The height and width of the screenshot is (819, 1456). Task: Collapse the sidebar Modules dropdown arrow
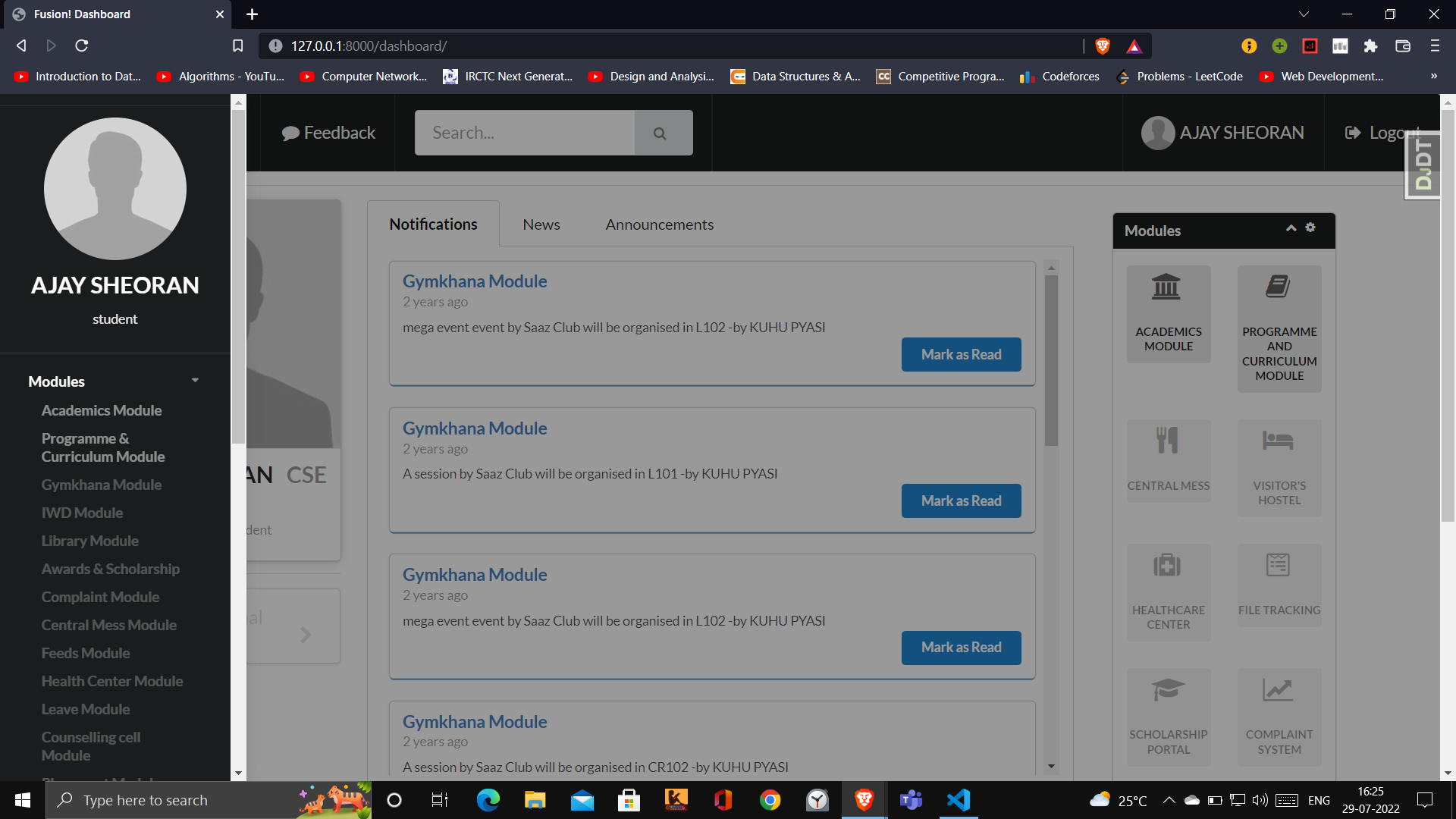(195, 381)
